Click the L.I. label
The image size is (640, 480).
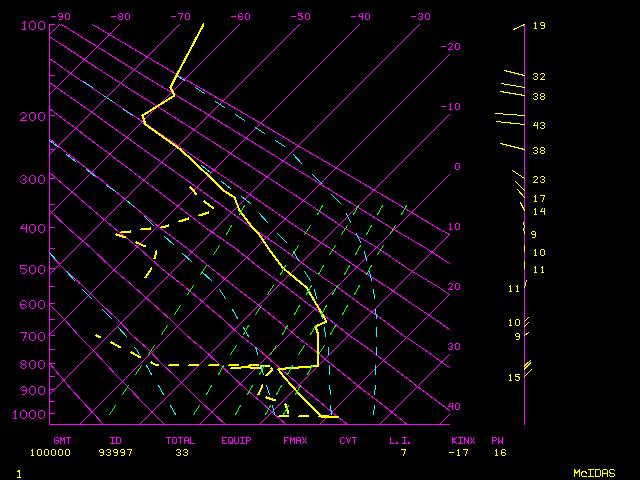pos(401,440)
